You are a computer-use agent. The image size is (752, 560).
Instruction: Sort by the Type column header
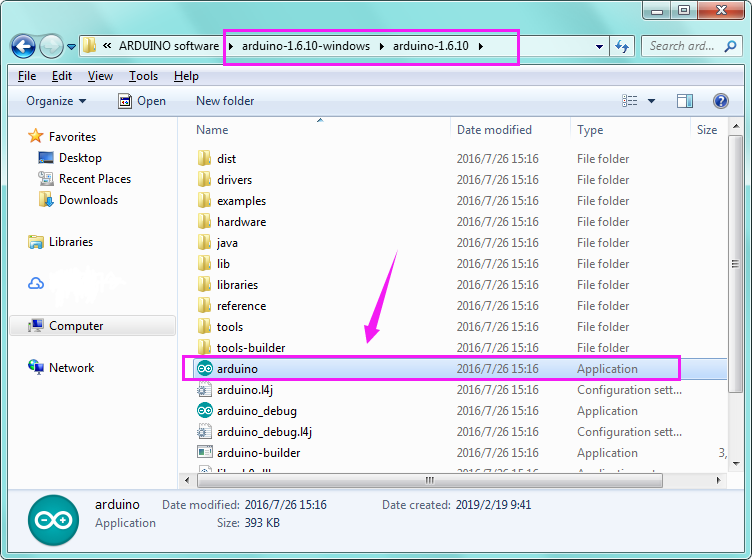click(x=590, y=130)
